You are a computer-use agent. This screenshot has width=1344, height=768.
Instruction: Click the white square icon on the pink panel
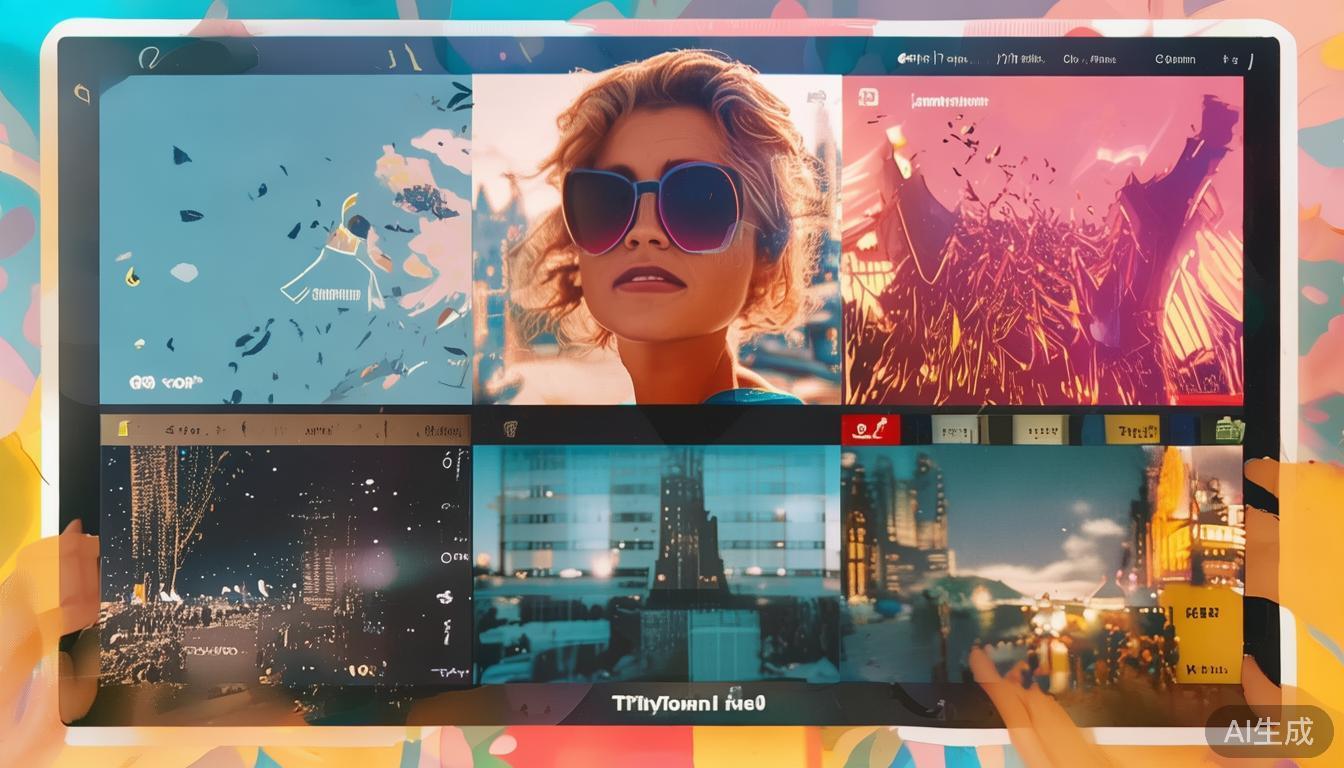click(x=867, y=97)
